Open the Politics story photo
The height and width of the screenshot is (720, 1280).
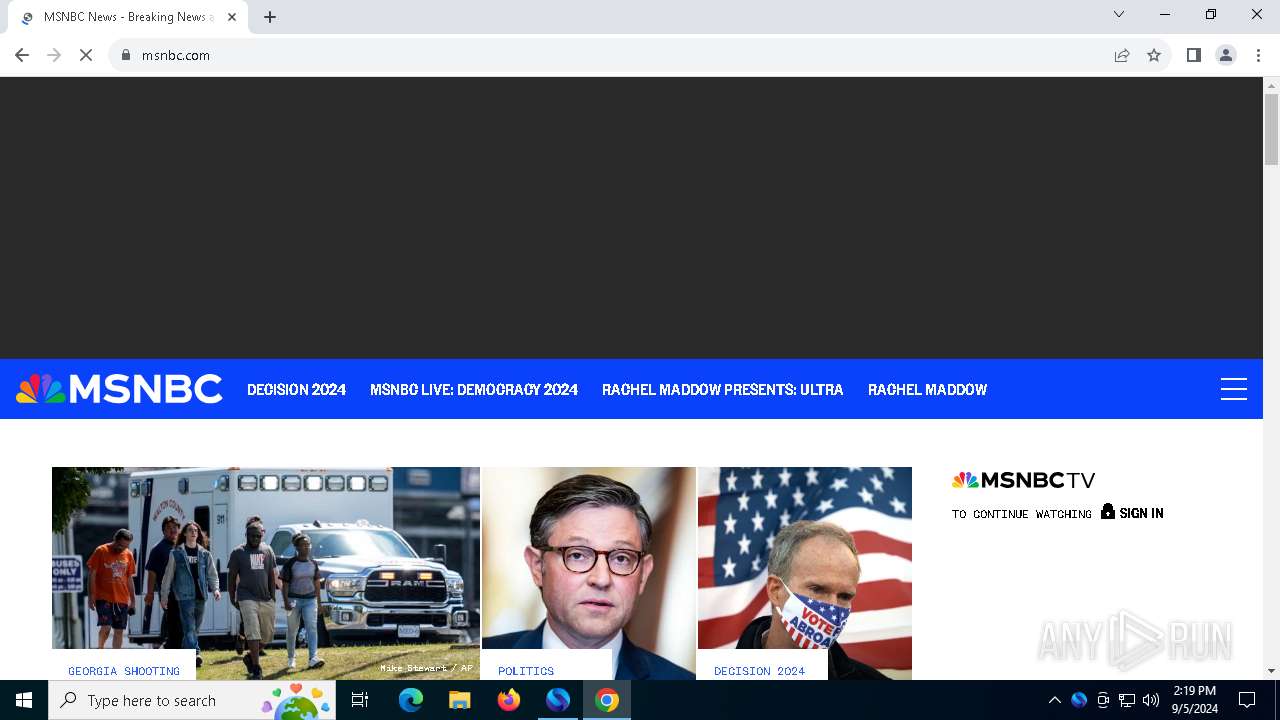(x=588, y=573)
